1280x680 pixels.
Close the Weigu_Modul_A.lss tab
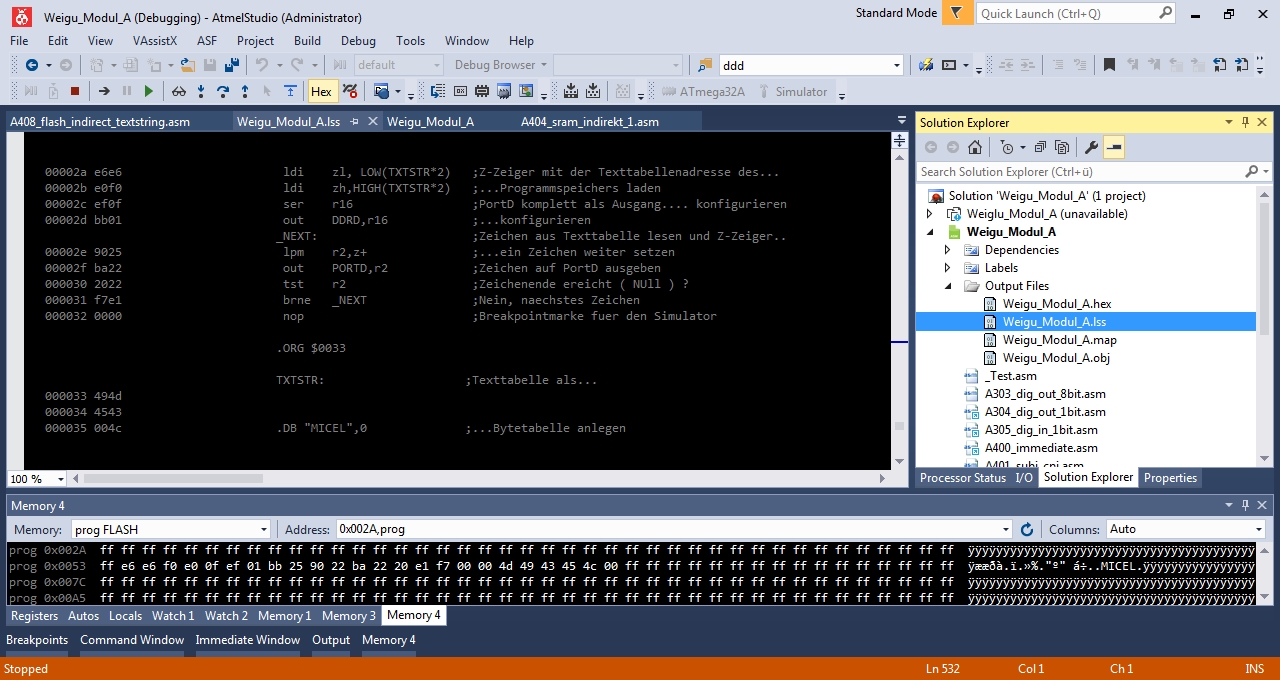pyautogui.click(x=372, y=121)
